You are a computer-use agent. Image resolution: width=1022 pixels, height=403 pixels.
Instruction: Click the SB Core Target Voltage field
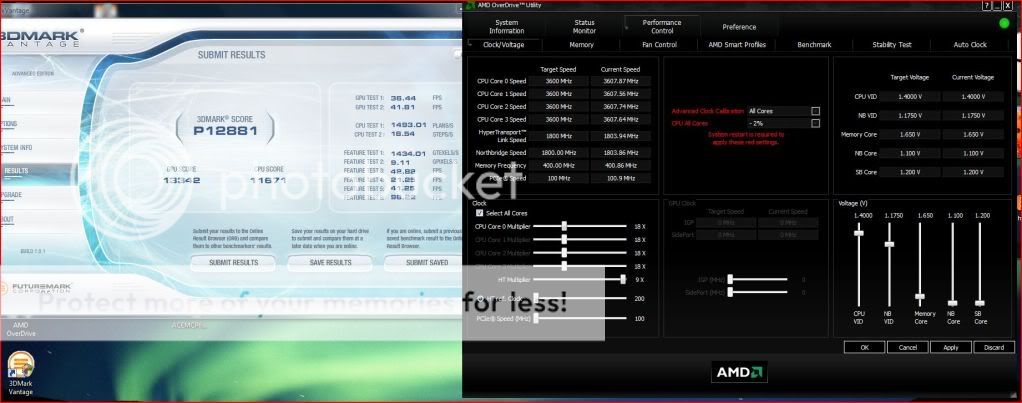click(911, 172)
